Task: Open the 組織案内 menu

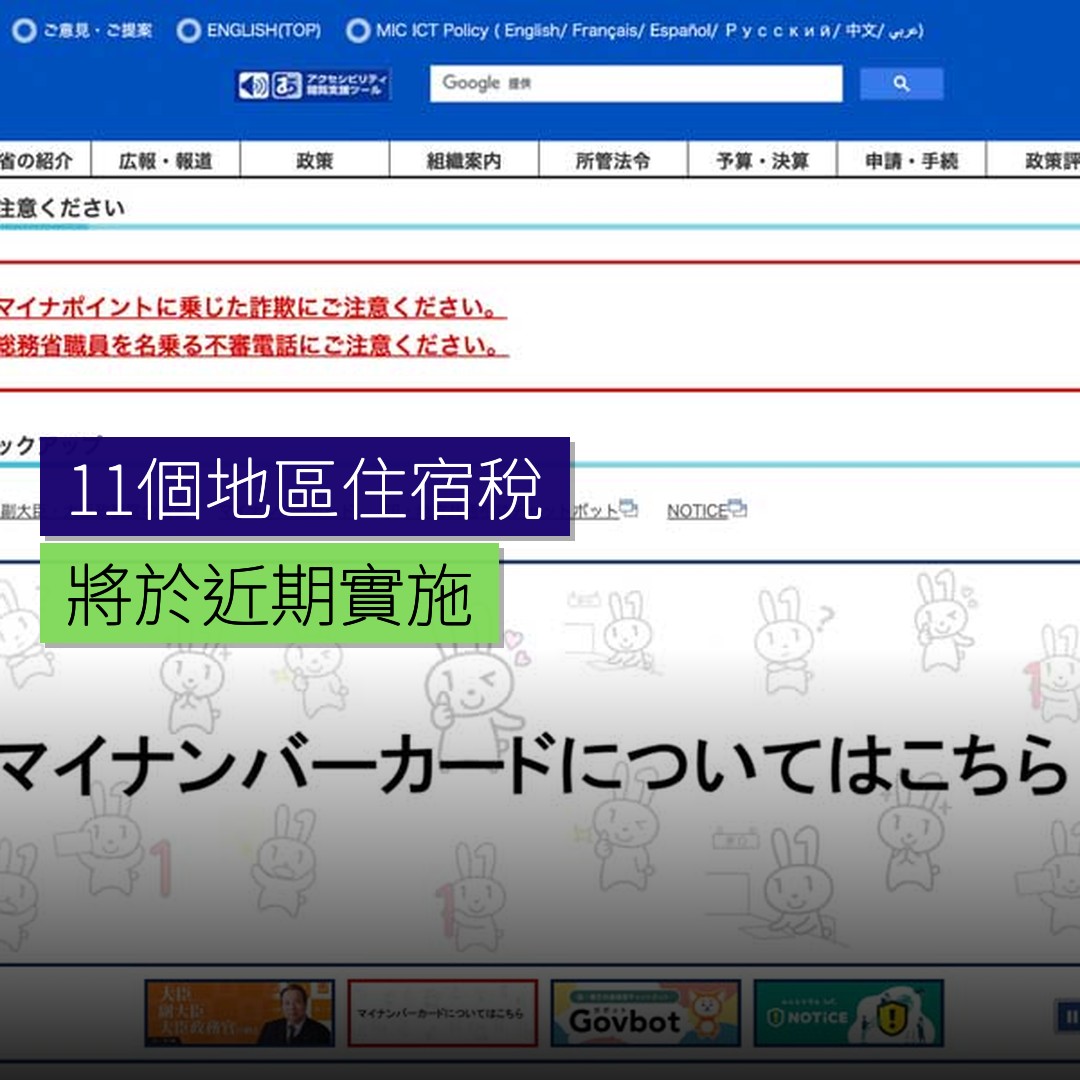Action: pyautogui.click(x=464, y=161)
